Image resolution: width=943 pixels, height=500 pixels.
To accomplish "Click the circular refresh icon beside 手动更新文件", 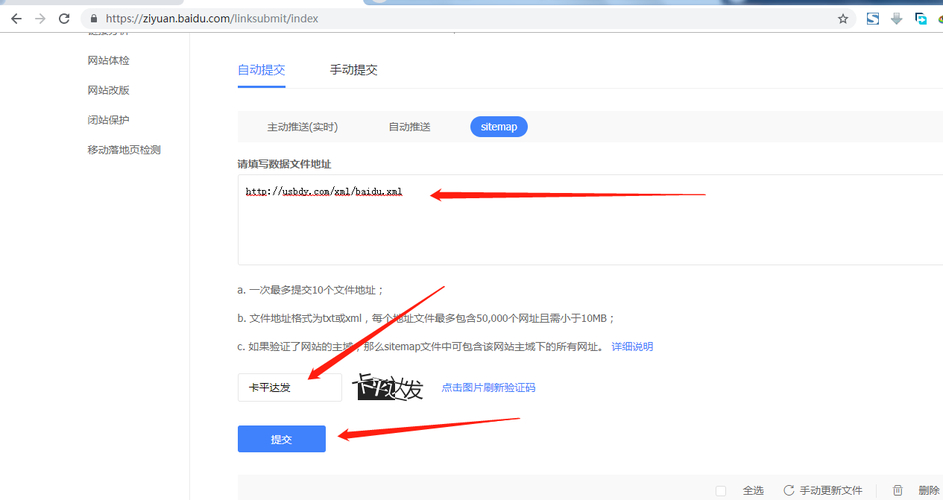I will (788, 490).
